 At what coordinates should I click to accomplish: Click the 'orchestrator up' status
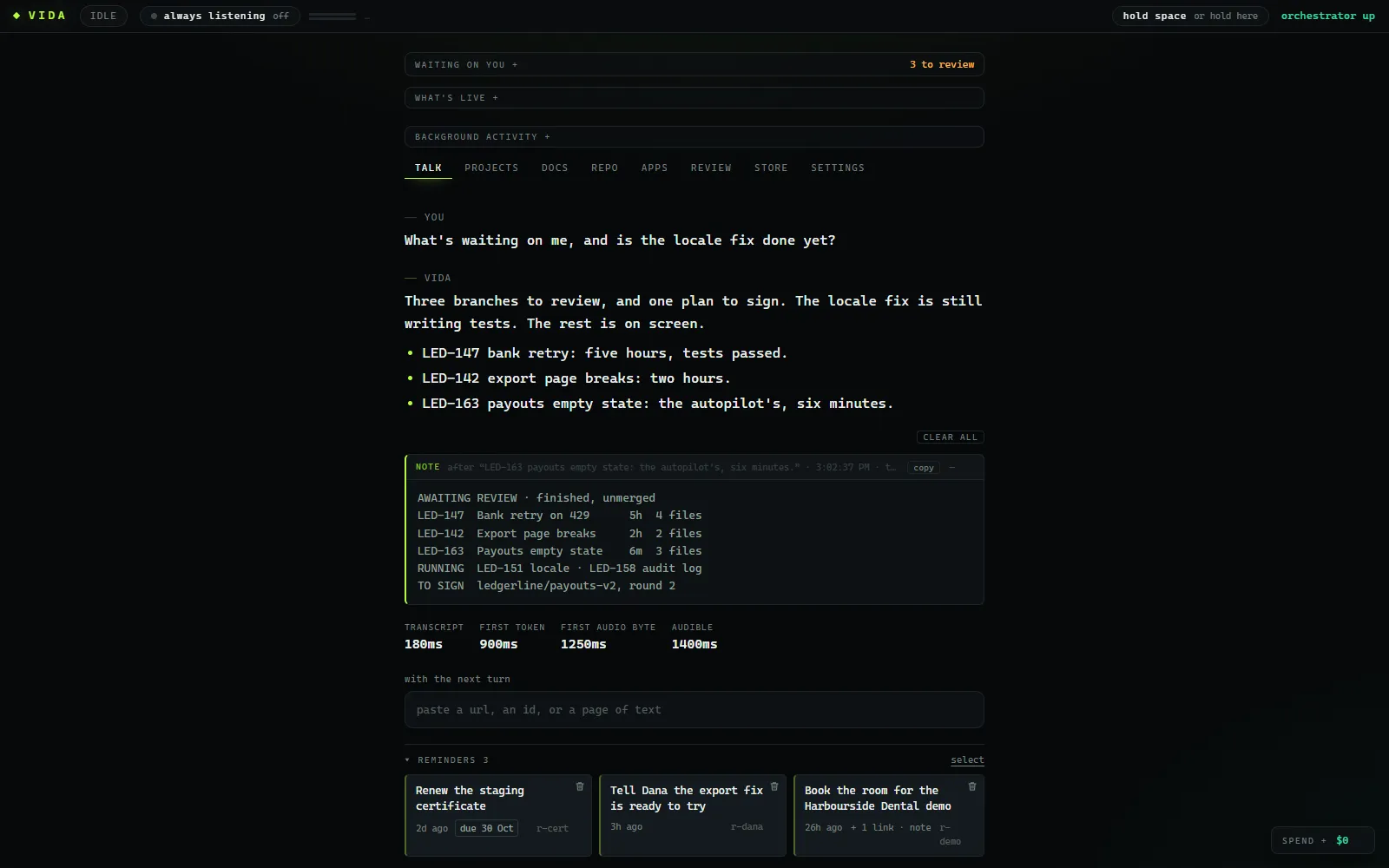click(1327, 16)
